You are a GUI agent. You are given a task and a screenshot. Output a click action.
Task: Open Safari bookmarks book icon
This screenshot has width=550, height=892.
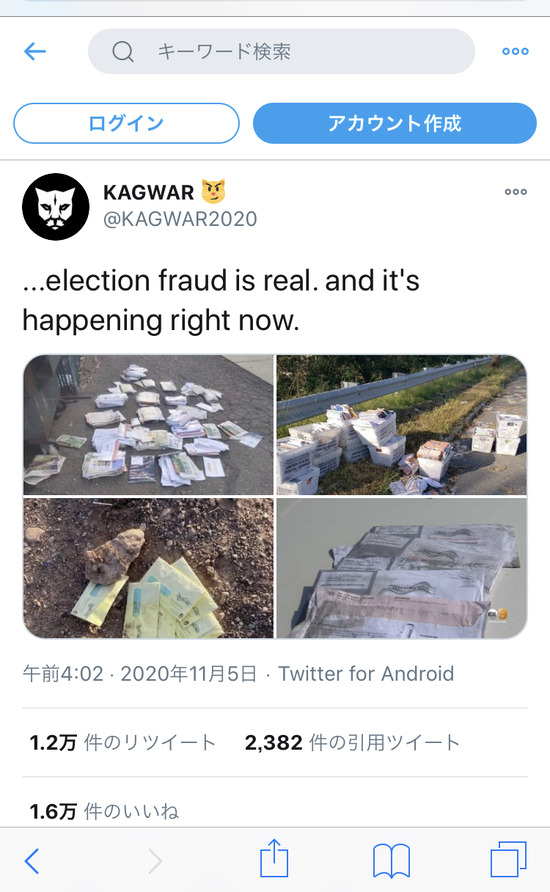click(x=391, y=860)
